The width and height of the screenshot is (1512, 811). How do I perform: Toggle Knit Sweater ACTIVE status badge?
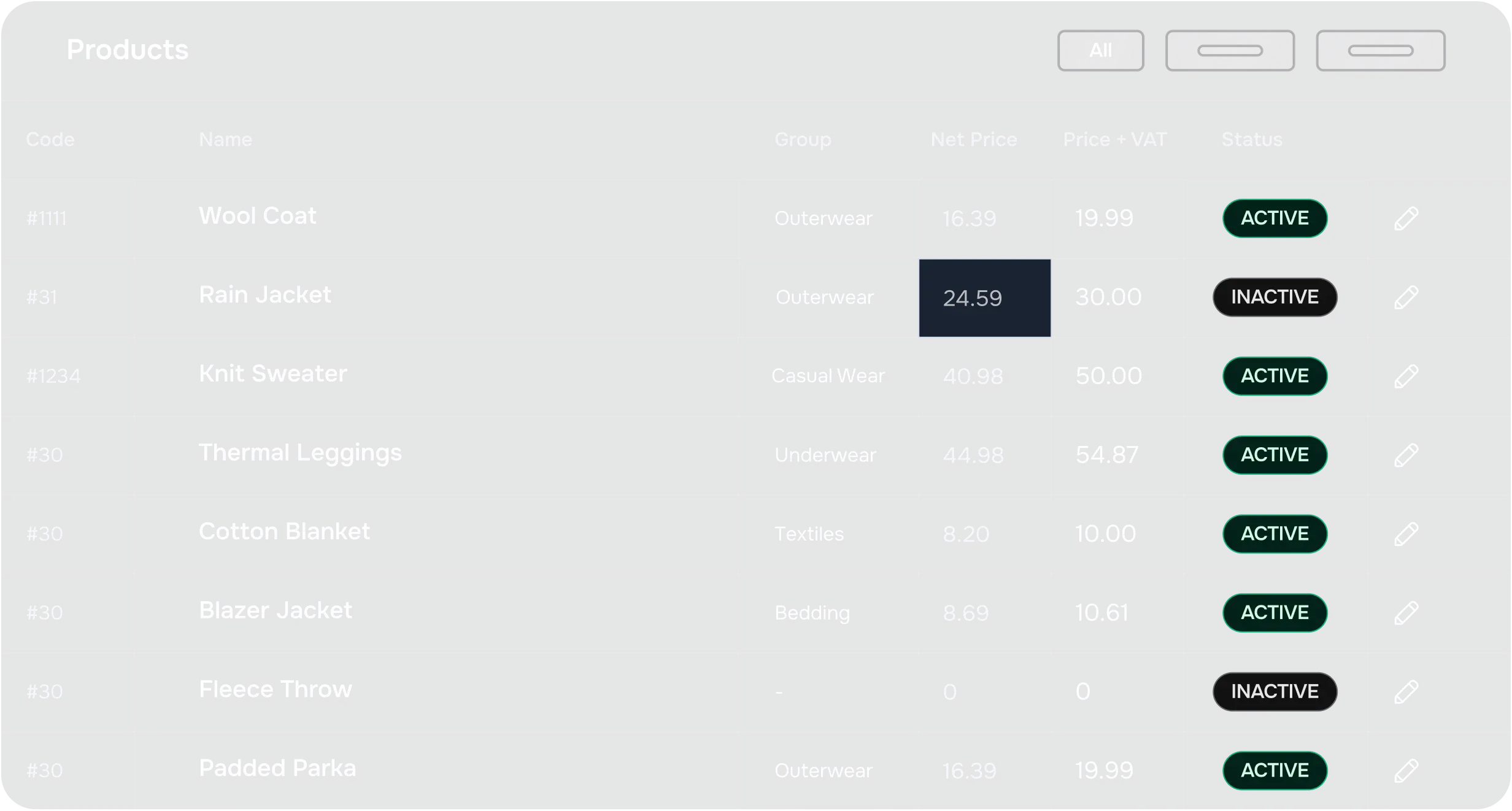(x=1275, y=376)
